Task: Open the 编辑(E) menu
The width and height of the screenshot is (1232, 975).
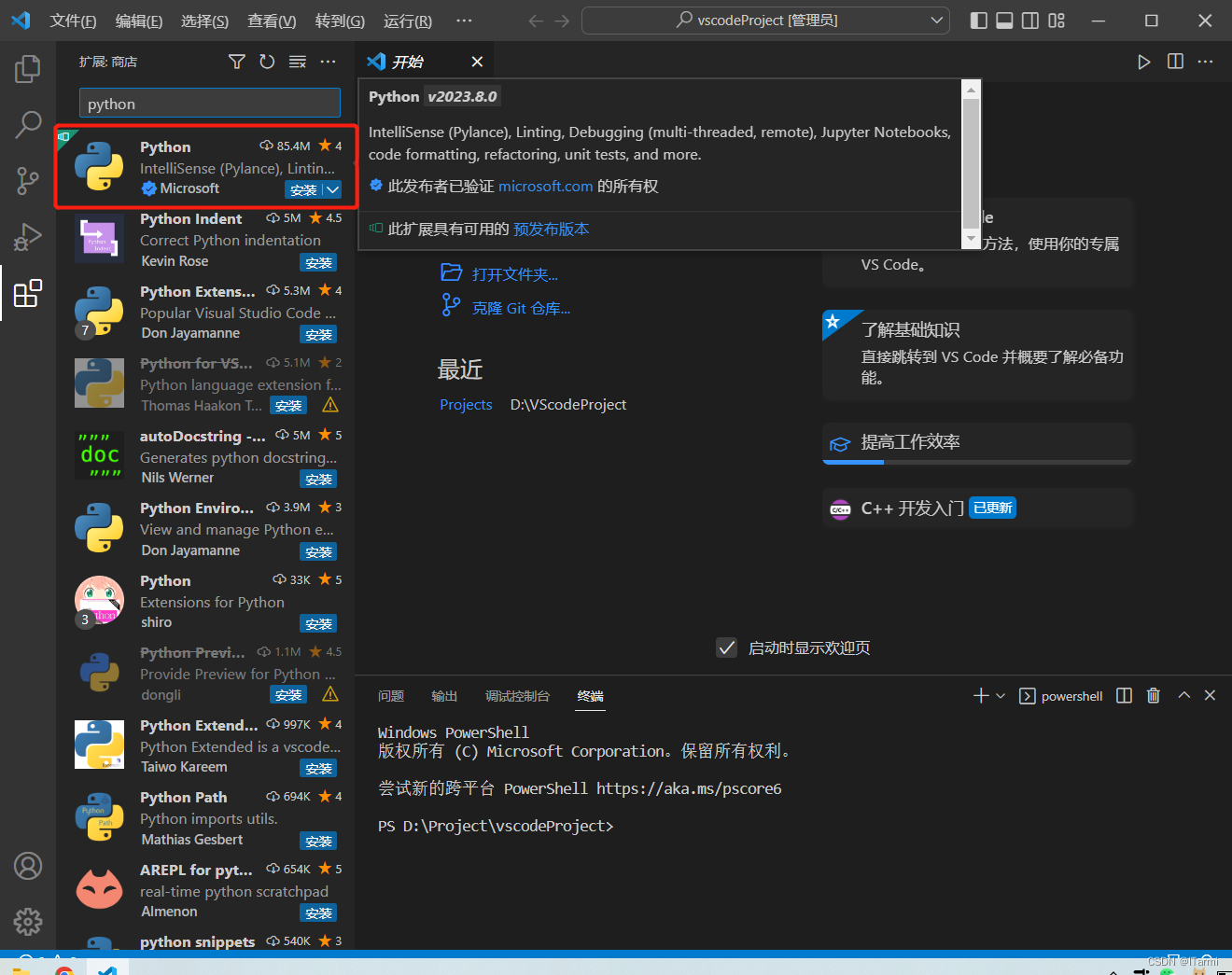Action: tap(139, 21)
